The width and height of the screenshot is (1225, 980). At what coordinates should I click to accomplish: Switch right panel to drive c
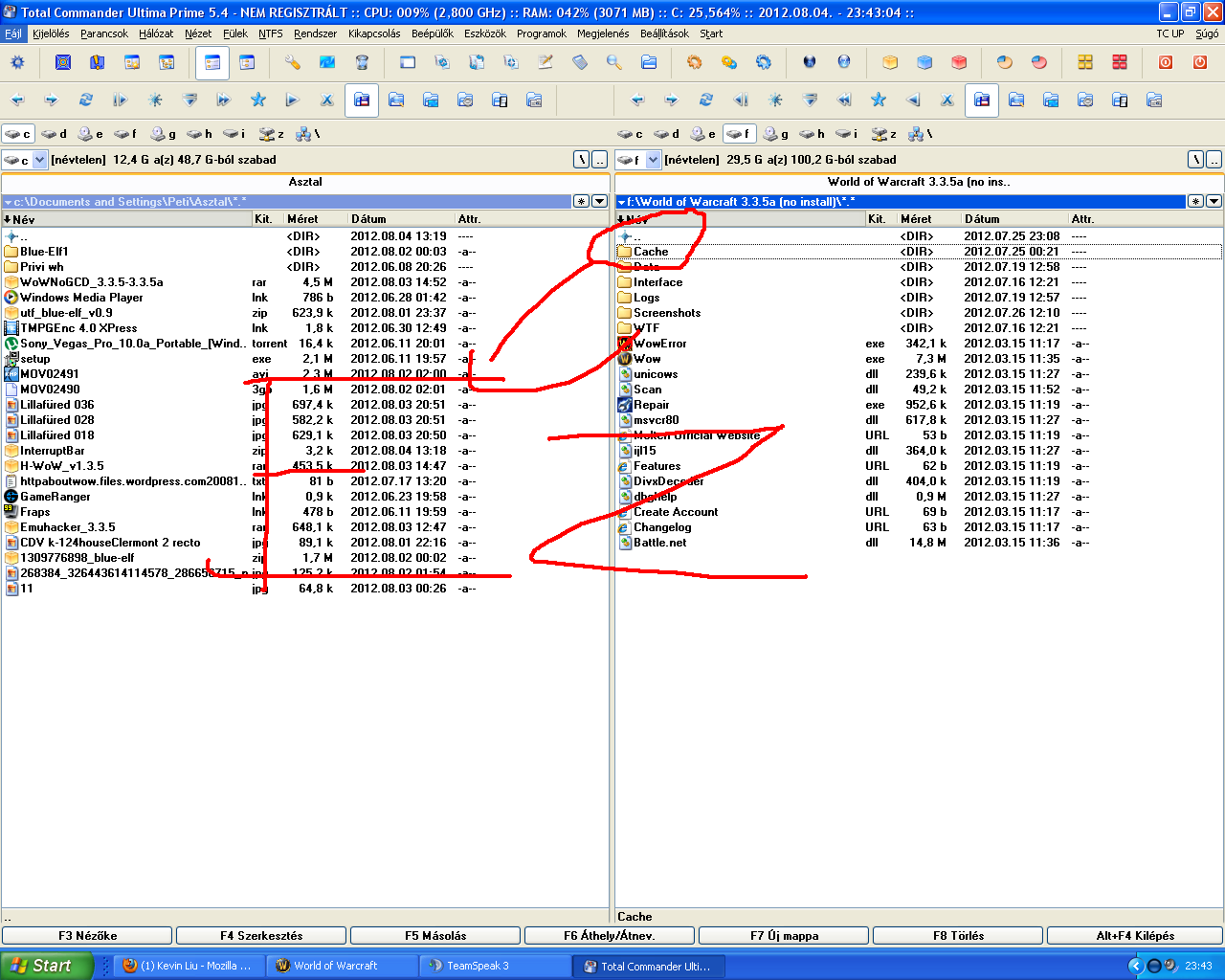pyautogui.click(x=631, y=134)
